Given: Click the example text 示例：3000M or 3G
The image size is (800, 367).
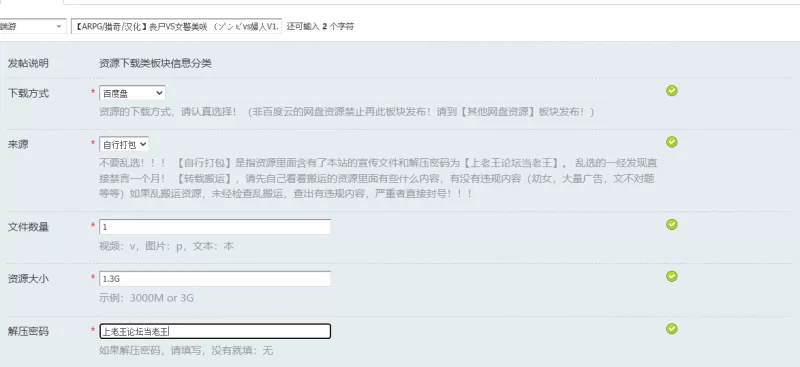Looking at the screenshot, I should [x=146, y=298].
